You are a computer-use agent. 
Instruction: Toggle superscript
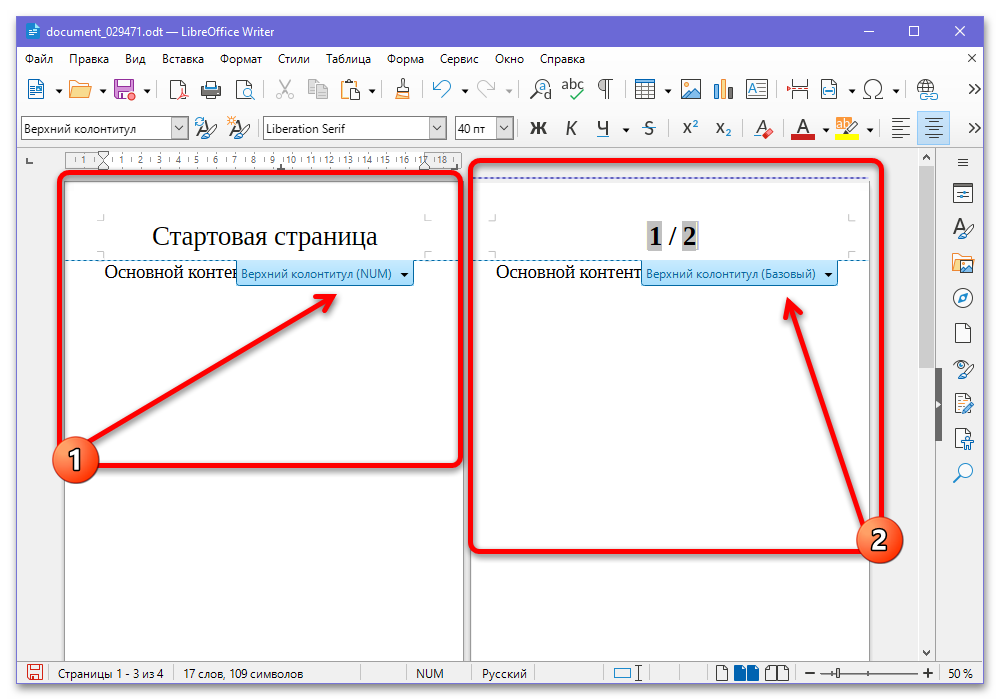[x=690, y=129]
